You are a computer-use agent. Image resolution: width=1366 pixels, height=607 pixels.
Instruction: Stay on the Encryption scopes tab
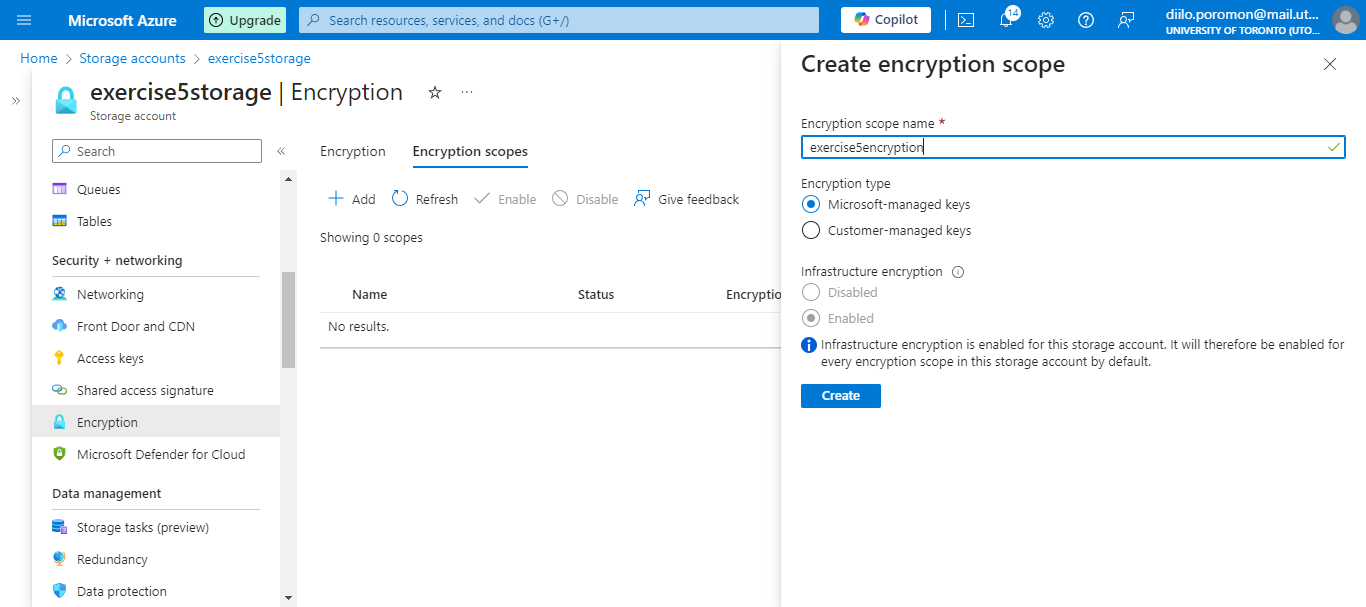coord(469,151)
